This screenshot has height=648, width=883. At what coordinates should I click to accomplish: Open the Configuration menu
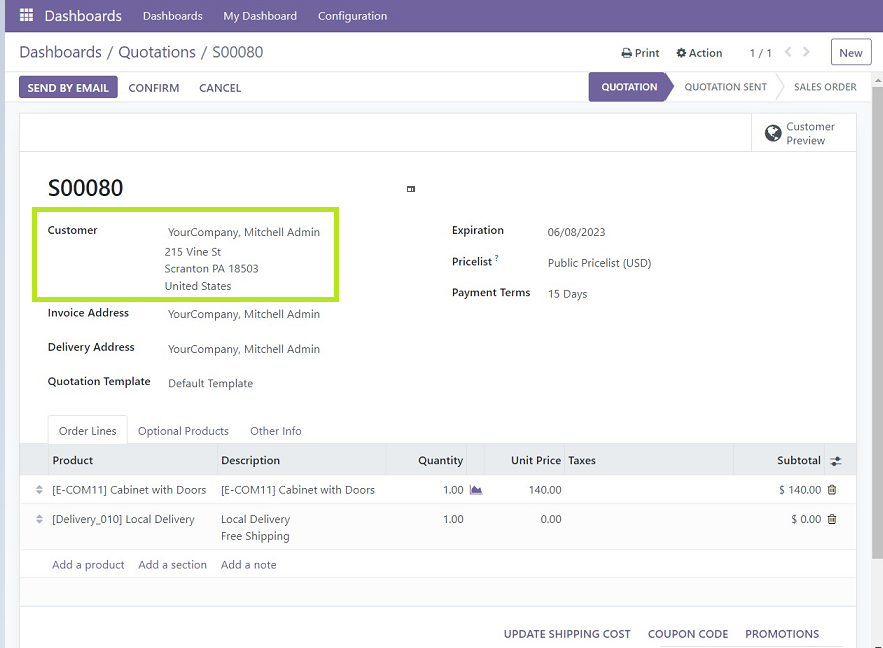(352, 16)
